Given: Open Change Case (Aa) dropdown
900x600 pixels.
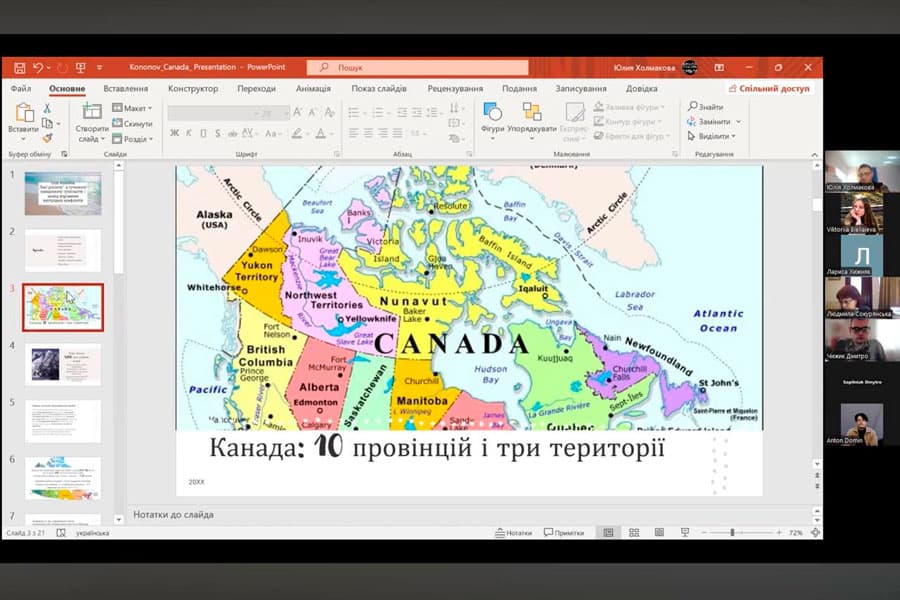Looking at the screenshot, I should 273,133.
